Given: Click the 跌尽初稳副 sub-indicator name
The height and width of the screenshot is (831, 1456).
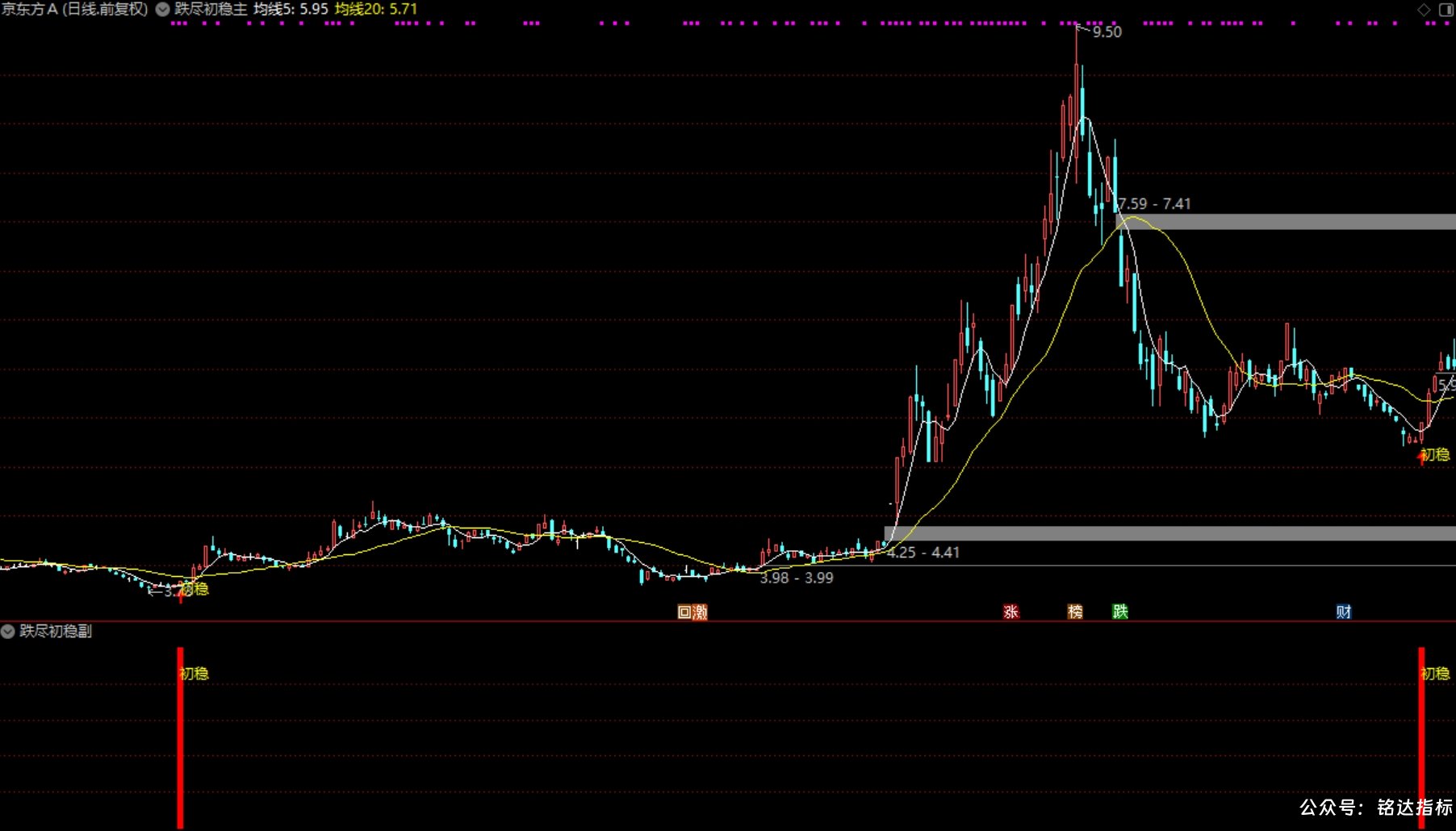Looking at the screenshot, I should 56,631.
